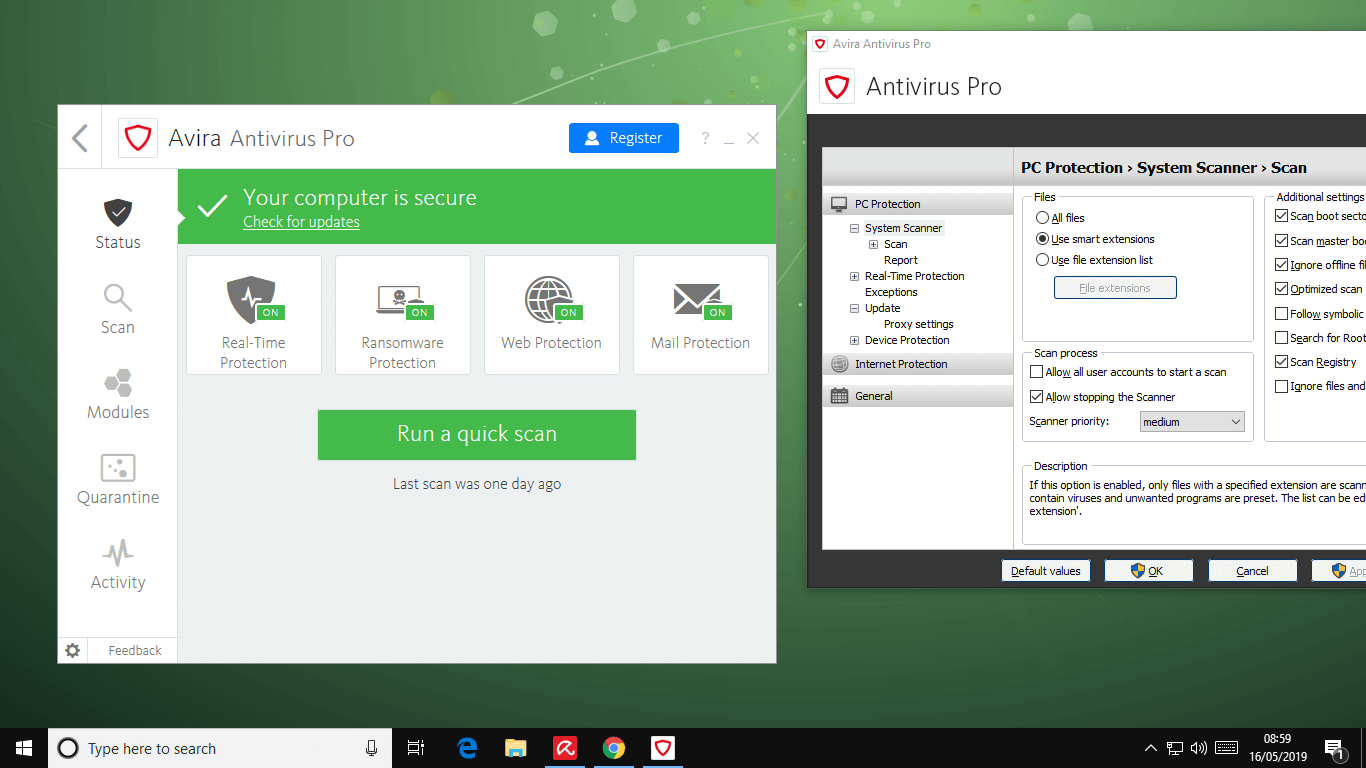The image size is (1366, 768).
Task: Open settings gear at sidebar bottom
Action: point(72,650)
